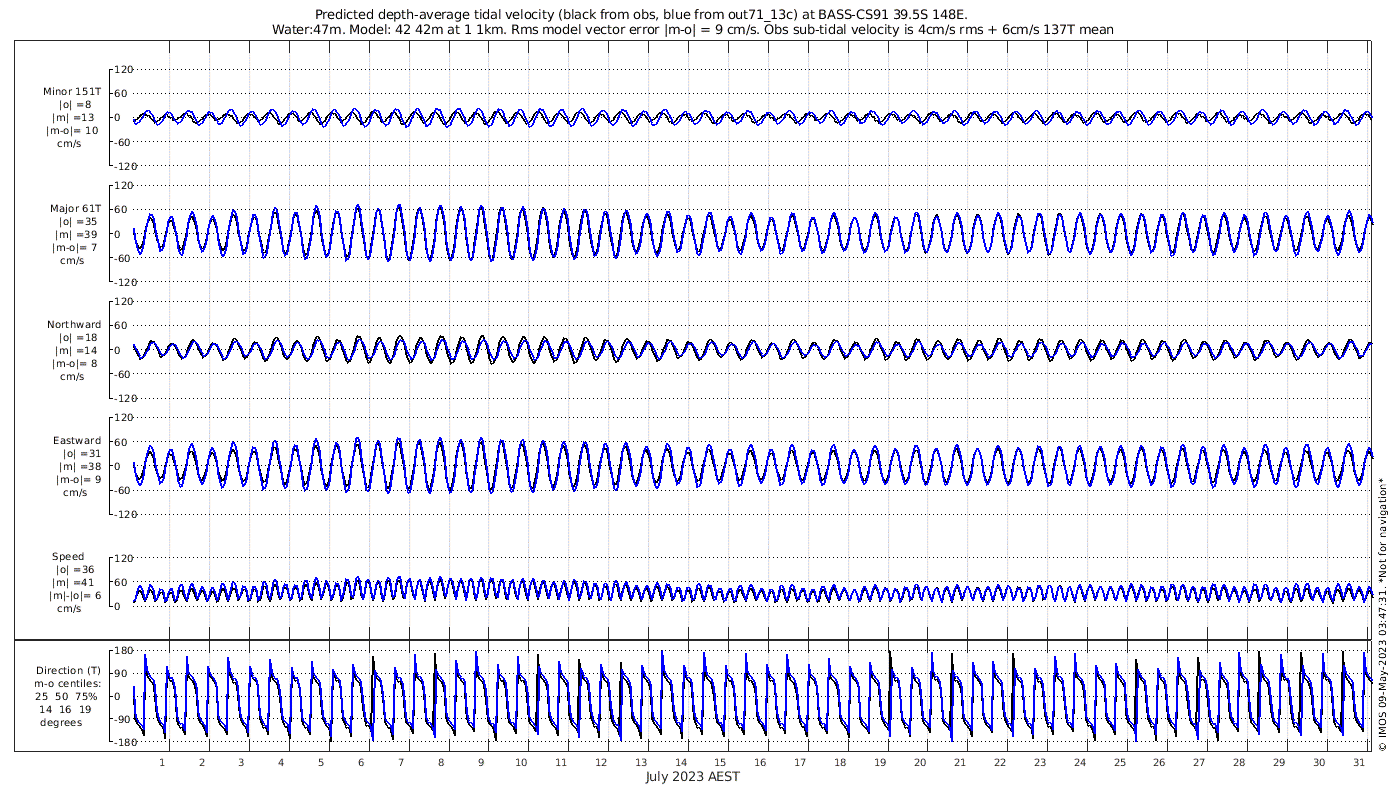Image resolution: width=1400 pixels, height=800 pixels.
Task: Click the "m-o centiles:" label
Action: pos(68,684)
